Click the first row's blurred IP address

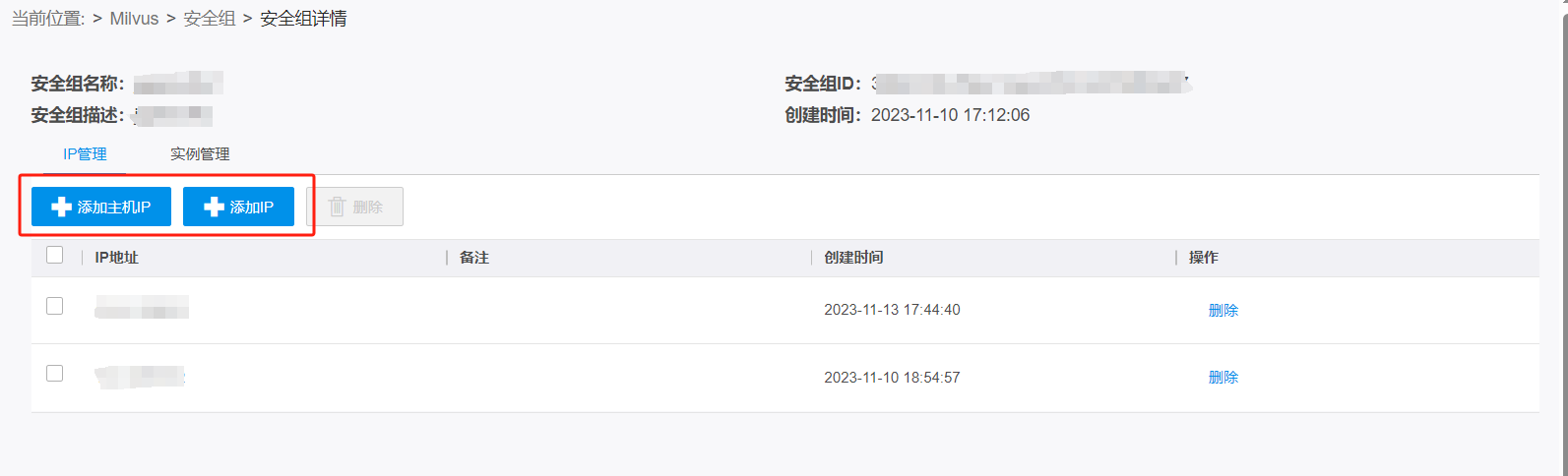point(142,309)
